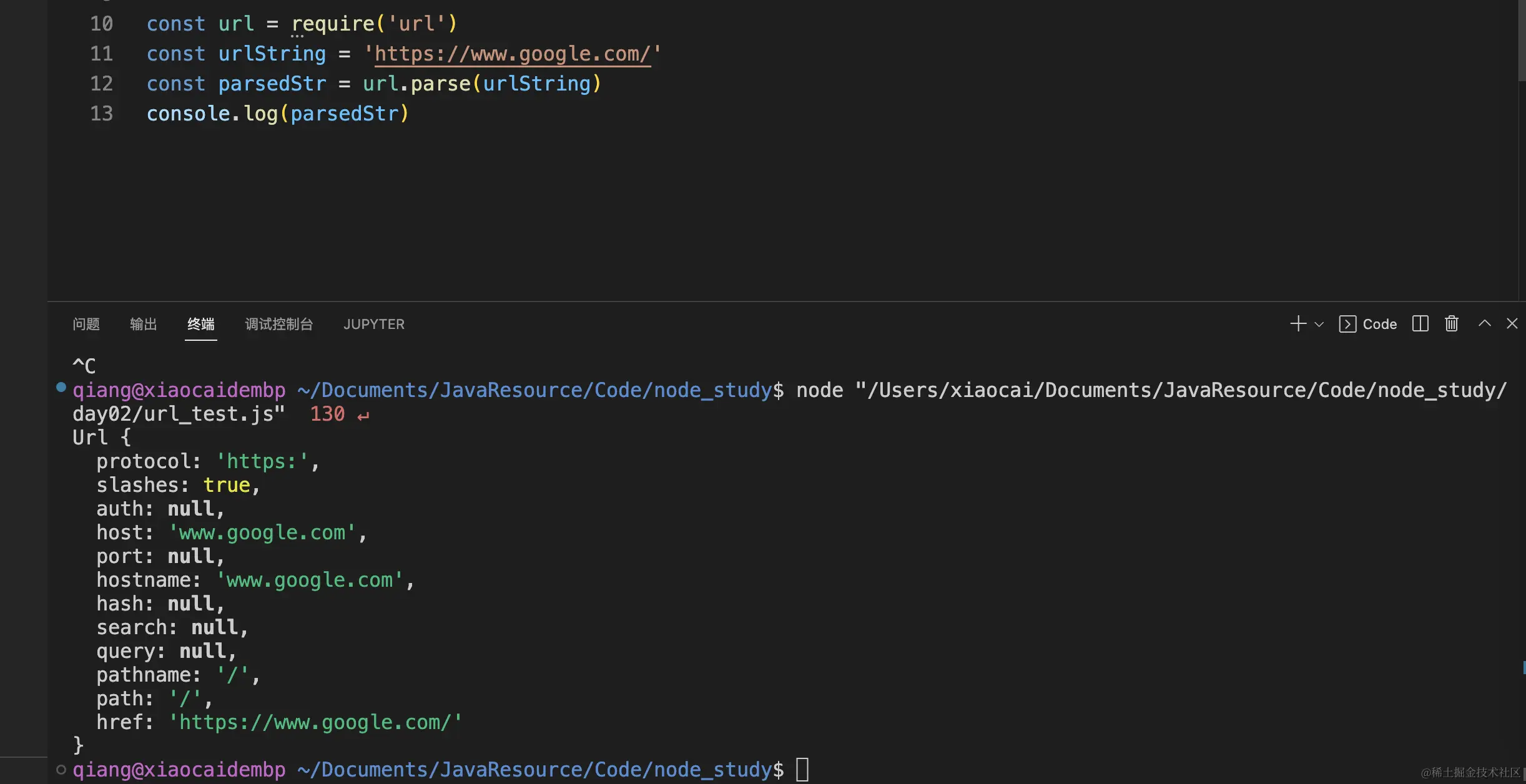Click the blue command decoration dot
Screen dimensions: 1526x784
(61, 387)
